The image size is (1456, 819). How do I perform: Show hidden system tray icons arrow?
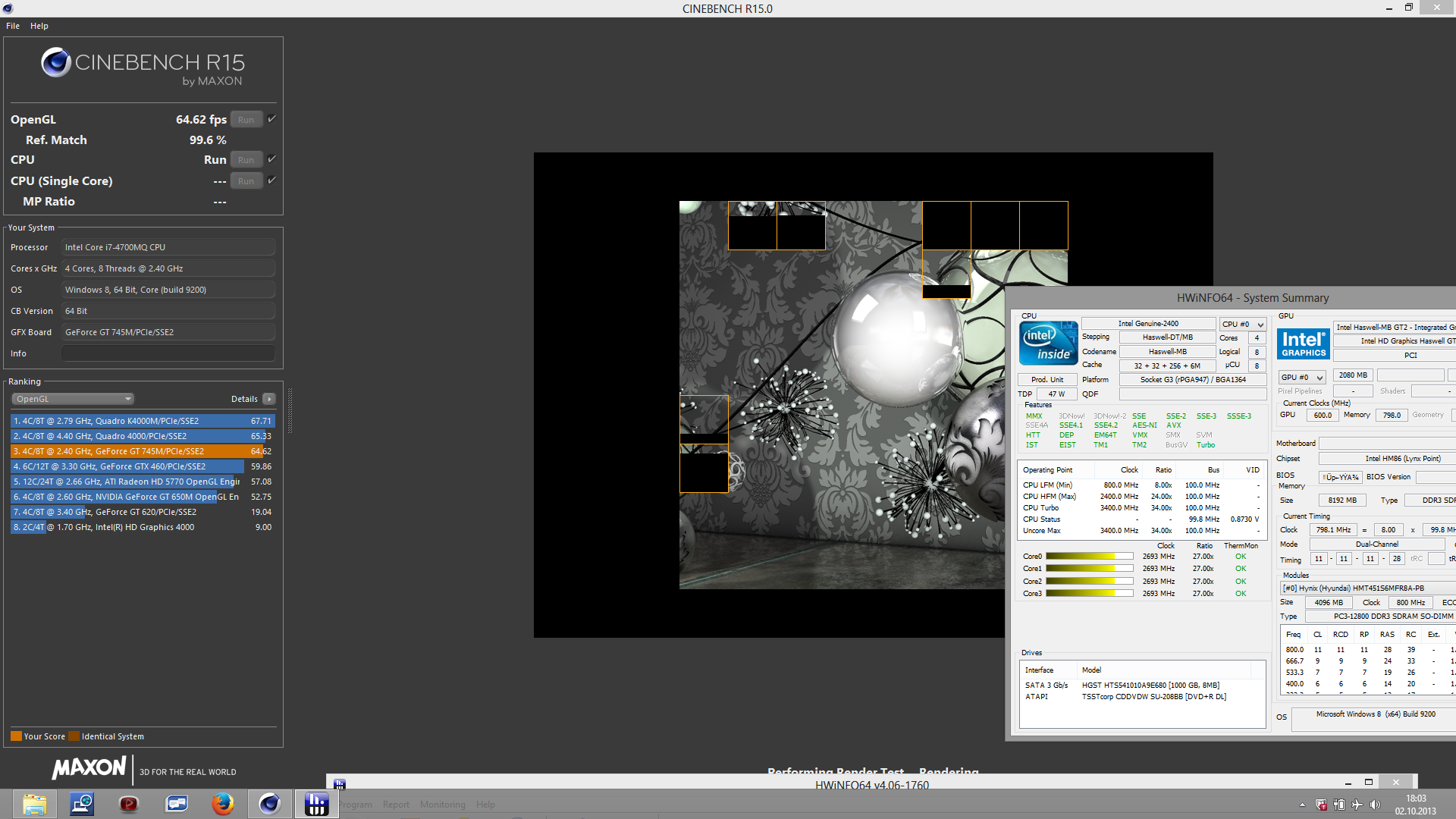(1302, 805)
